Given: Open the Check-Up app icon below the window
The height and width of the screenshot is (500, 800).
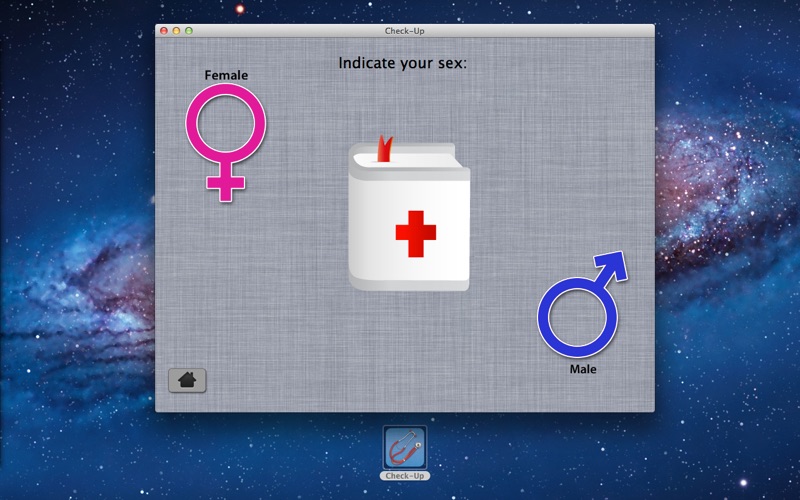Looking at the screenshot, I should click(x=404, y=447).
